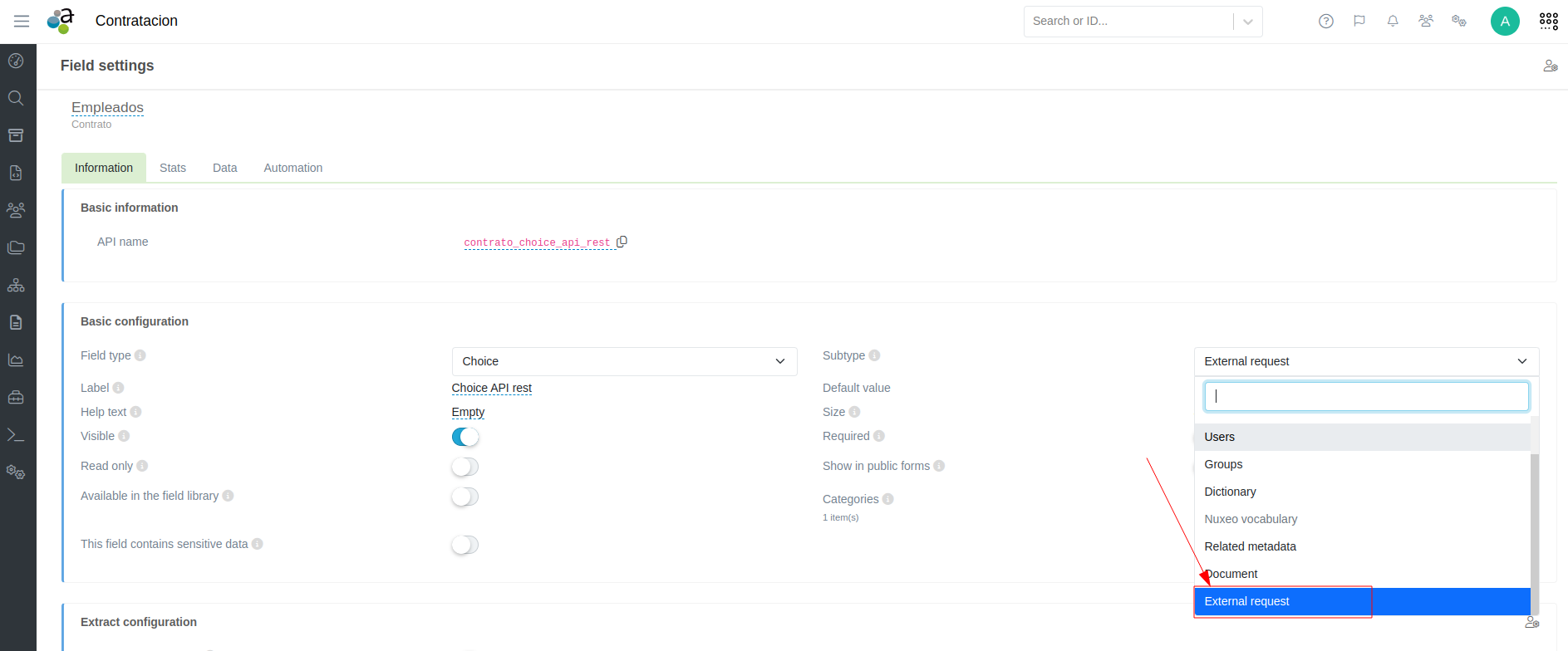Enable the Read only toggle
The height and width of the screenshot is (651, 1568).
pos(465,467)
